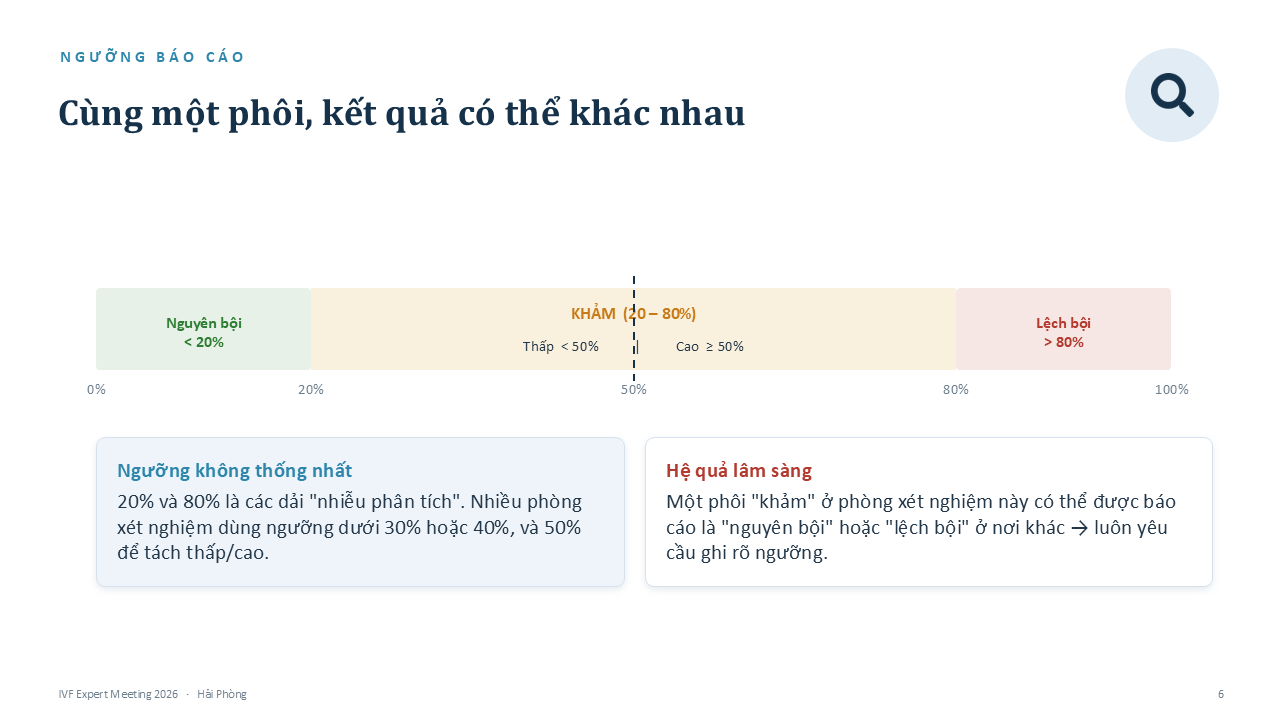Click the dashed 50% marker line
1280x720 pixels.
634,329
